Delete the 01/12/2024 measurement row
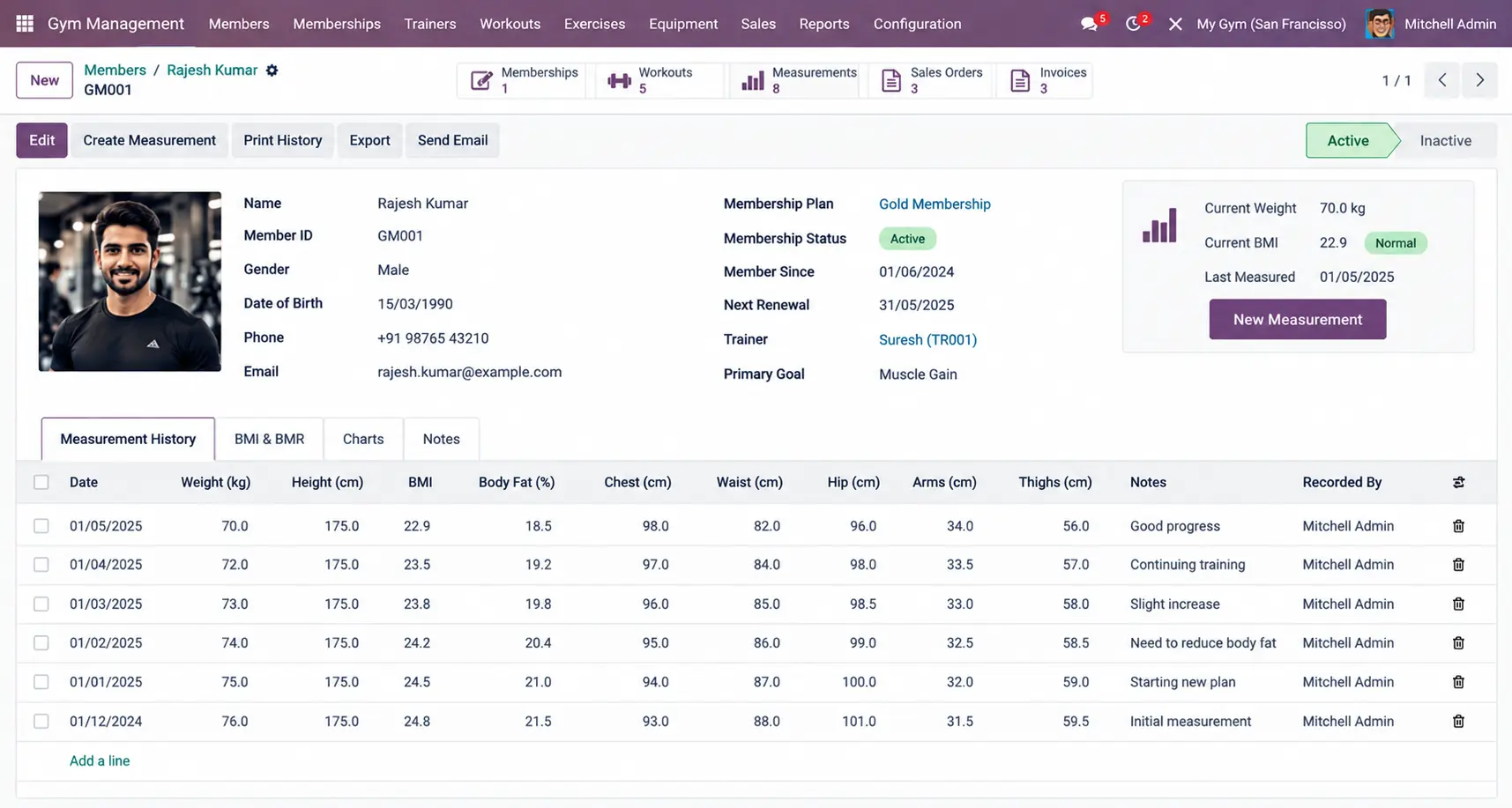1512x808 pixels. pyautogui.click(x=1458, y=721)
